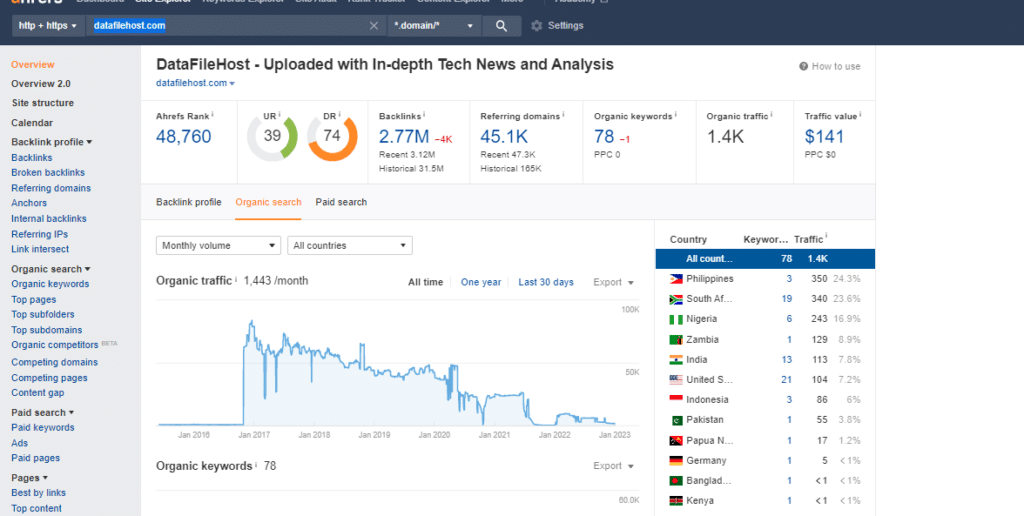Open the Best by links page

pos(39,492)
